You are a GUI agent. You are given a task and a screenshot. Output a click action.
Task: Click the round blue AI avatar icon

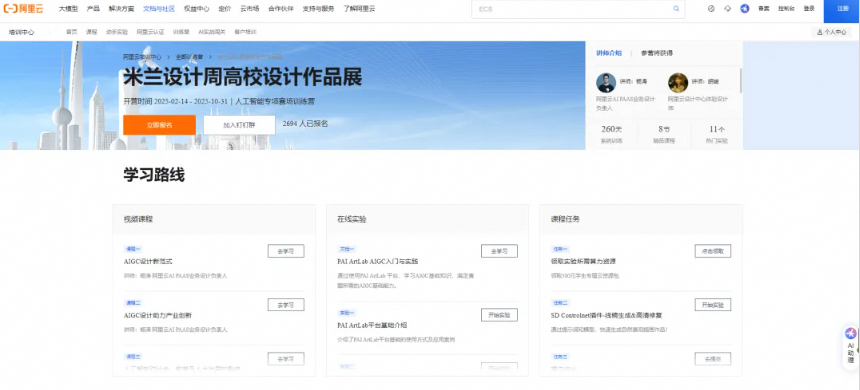click(x=744, y=9)
